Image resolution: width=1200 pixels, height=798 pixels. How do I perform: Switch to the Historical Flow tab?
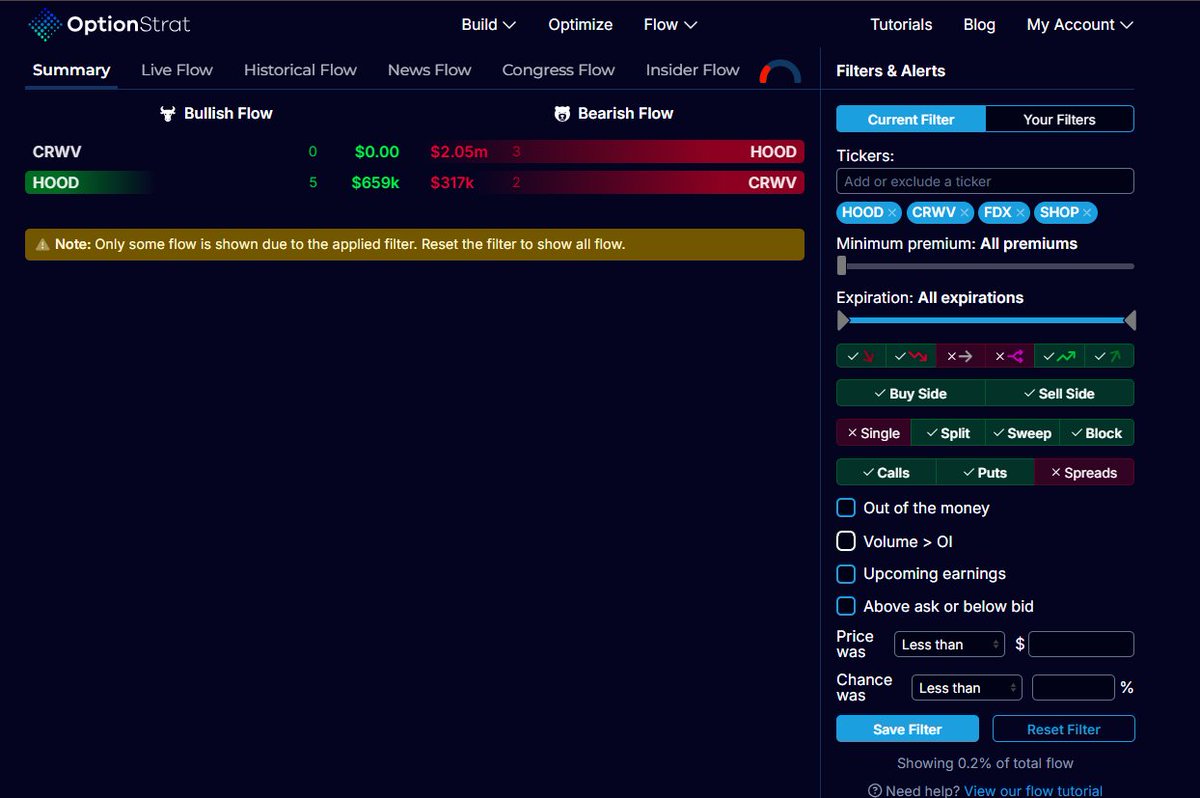300,70
